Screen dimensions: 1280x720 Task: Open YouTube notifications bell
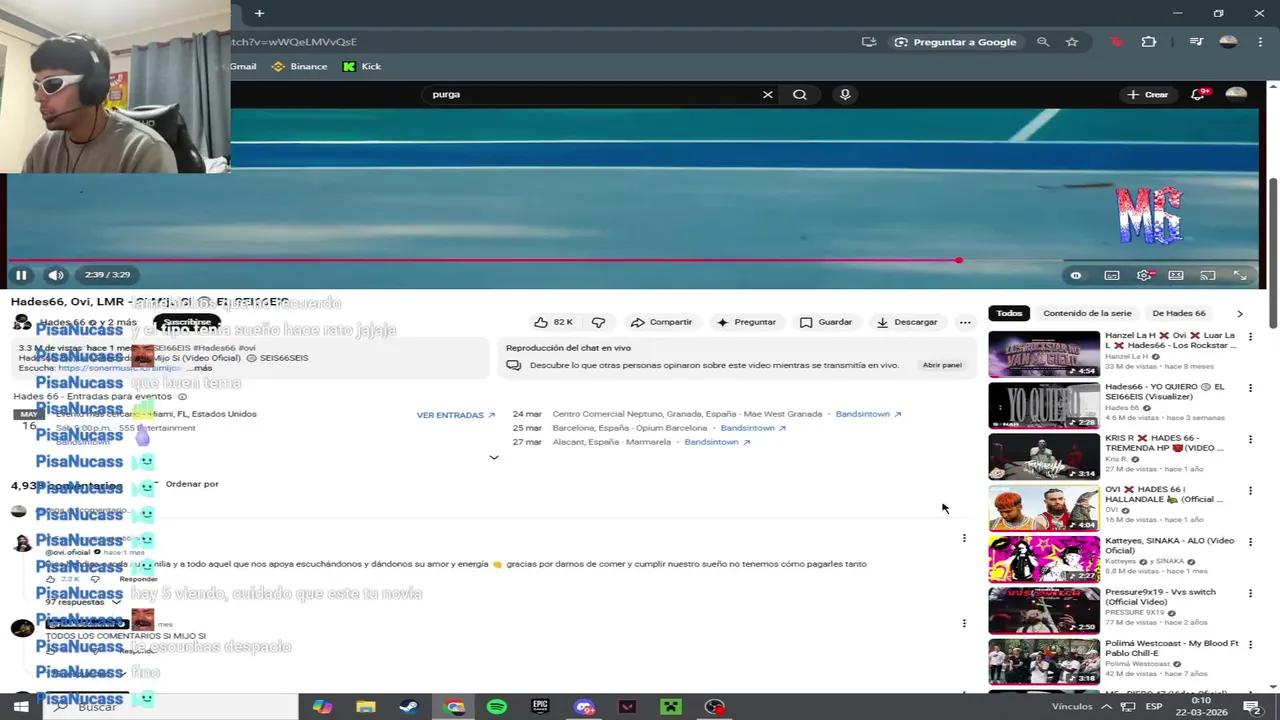(1198, 94)
